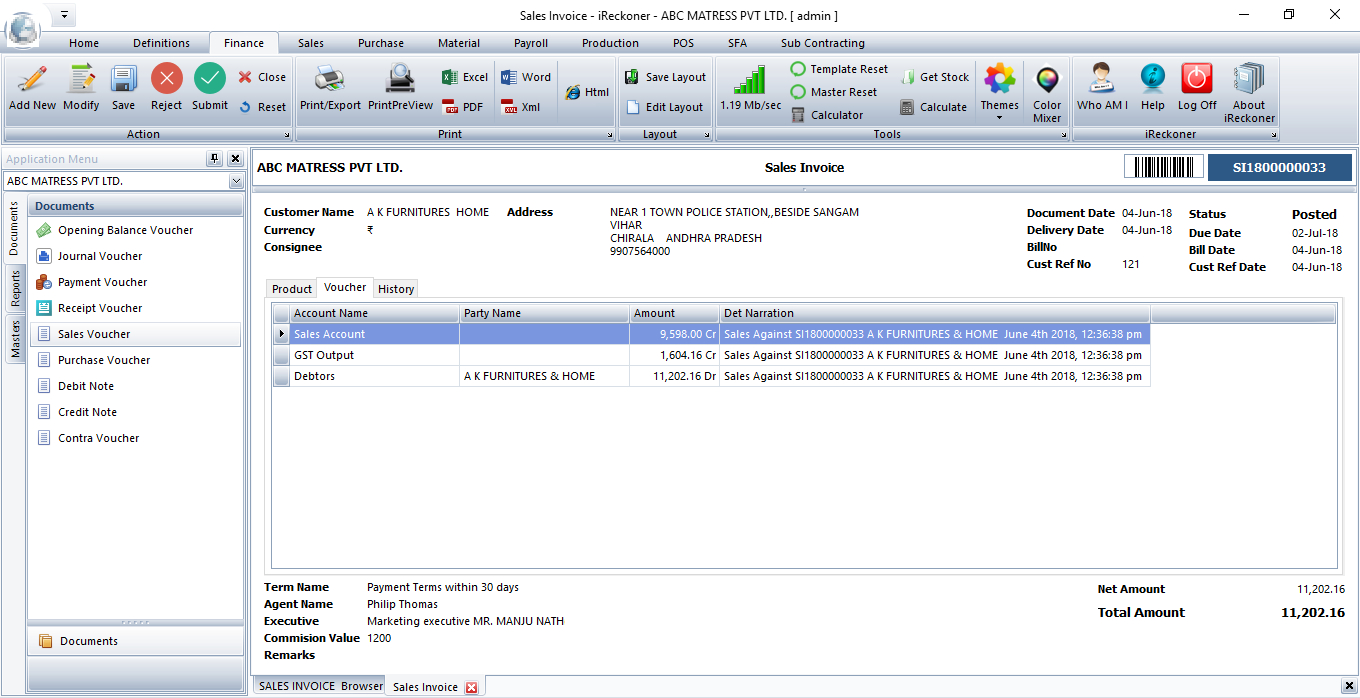The image size is (1360, 698).
Task: Switch to the Sales ribbon tab
Action: pyautogui.click(x=311, y=43)
